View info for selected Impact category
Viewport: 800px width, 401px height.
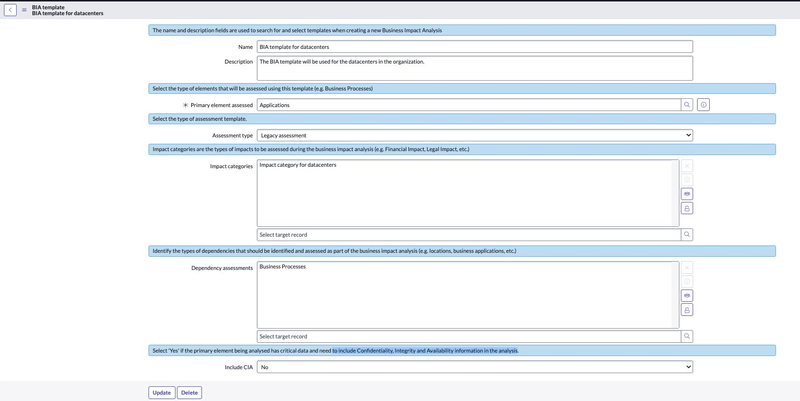[x=687, y=180]
